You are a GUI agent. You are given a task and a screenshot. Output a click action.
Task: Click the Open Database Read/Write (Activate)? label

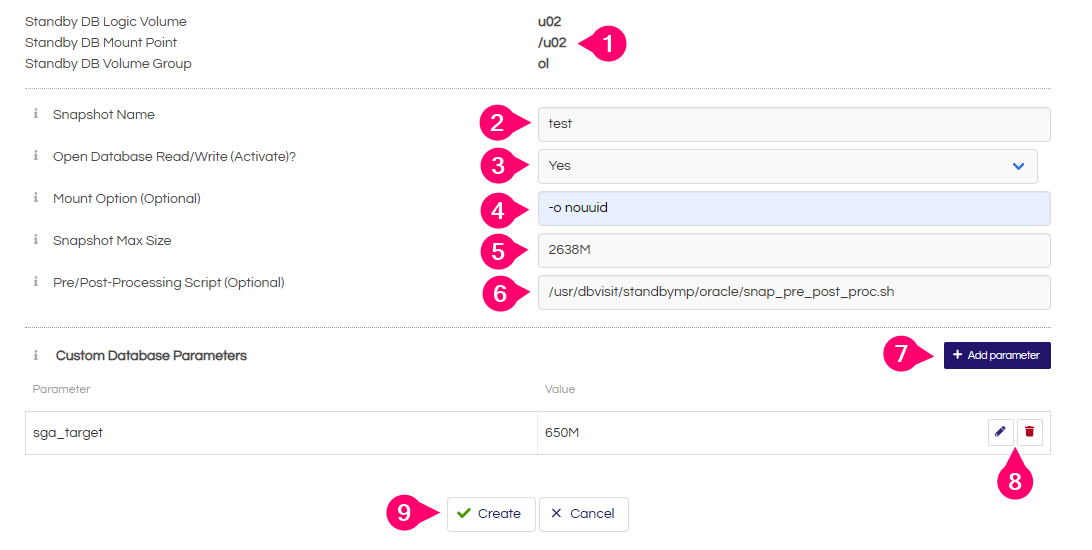[174, 157]
